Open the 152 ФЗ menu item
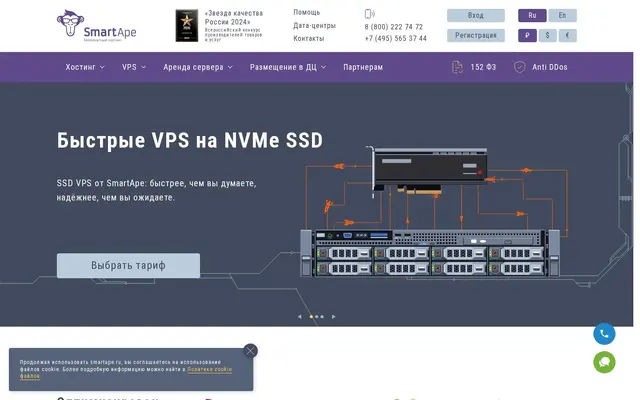The image size is (640, 400). (483, 67)
